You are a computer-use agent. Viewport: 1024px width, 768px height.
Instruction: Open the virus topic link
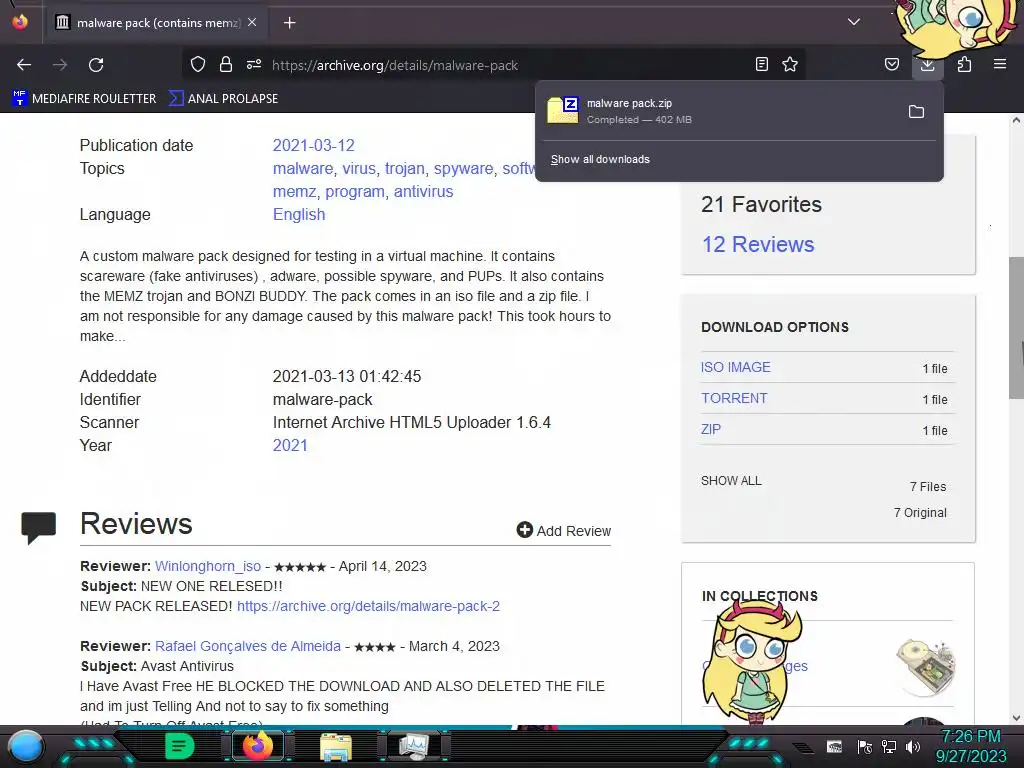[359, 168]
